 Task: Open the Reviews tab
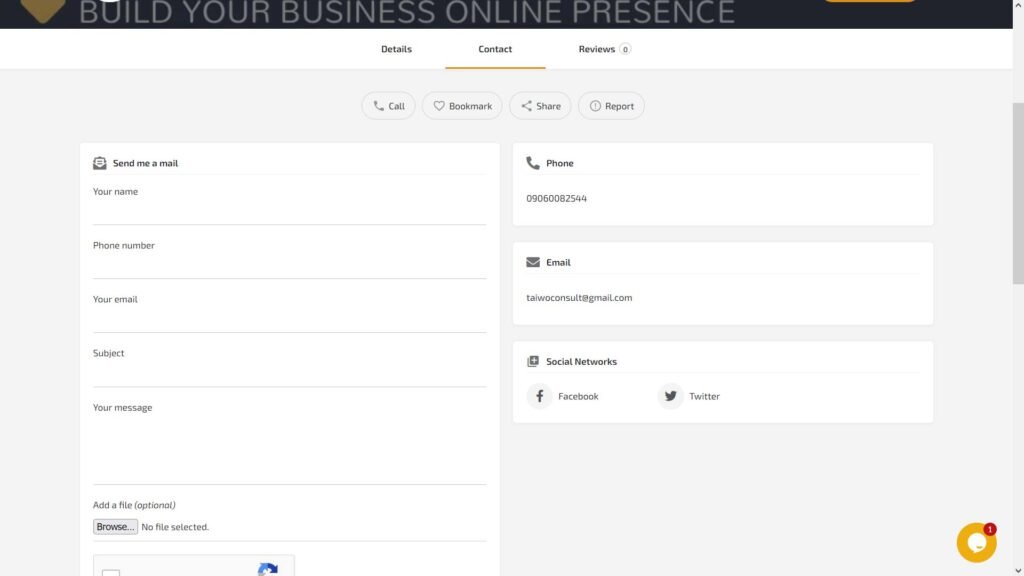[x=597, y=48]
